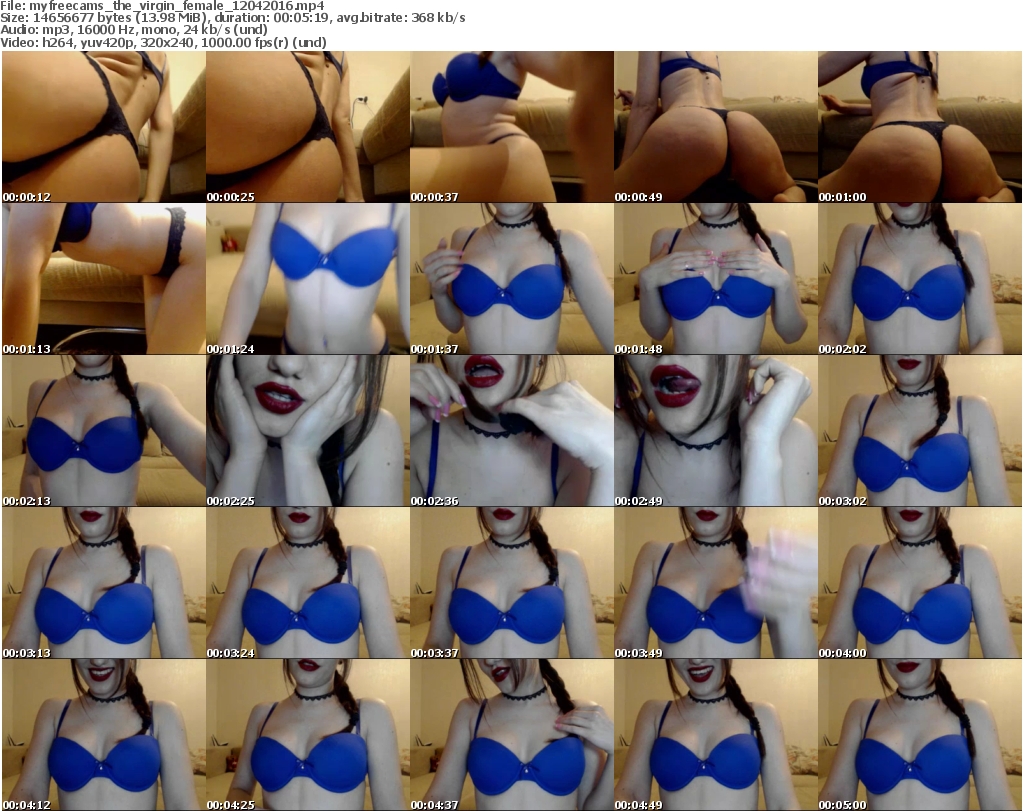Select the 00:01:00 thumbnail
Image resolution: width=1024 pixels, height=811 pixels.
coord(919,127)
